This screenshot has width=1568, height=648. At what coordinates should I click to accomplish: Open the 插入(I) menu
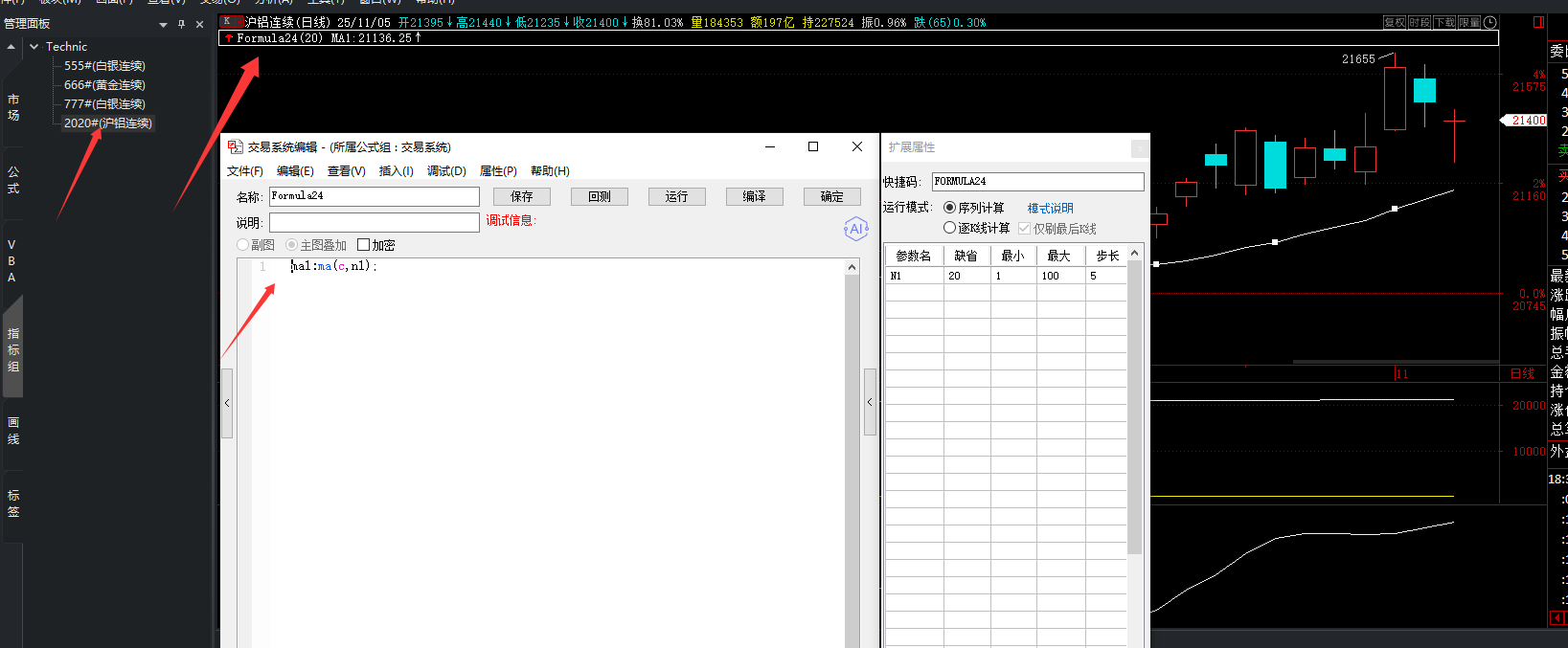pyautogui.click(x=396, y=171)
